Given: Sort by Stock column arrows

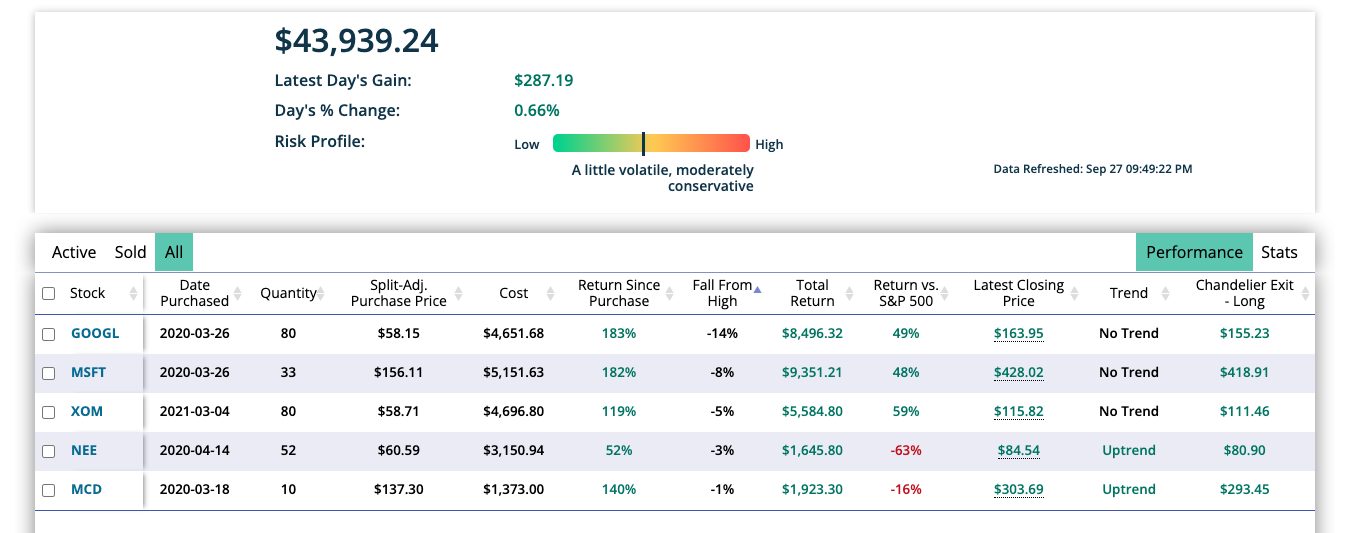Looking at the screenshot, I should coord(132,293).
